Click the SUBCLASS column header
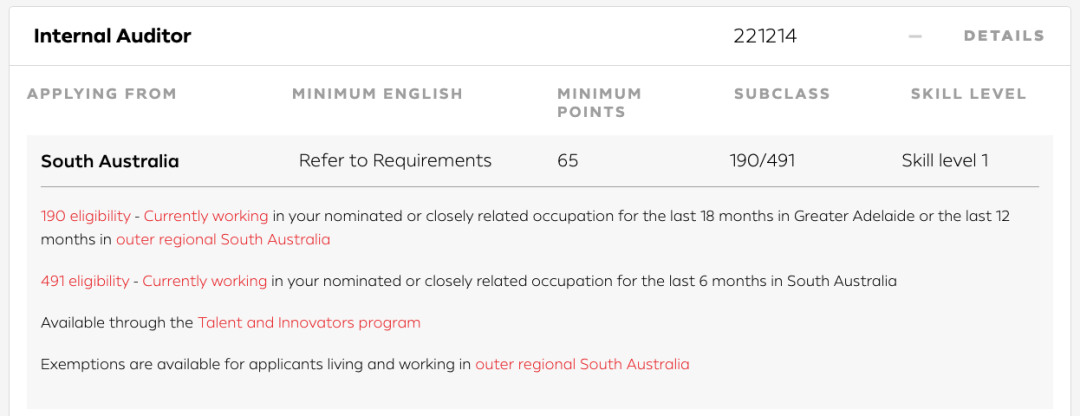 point(782,94)
